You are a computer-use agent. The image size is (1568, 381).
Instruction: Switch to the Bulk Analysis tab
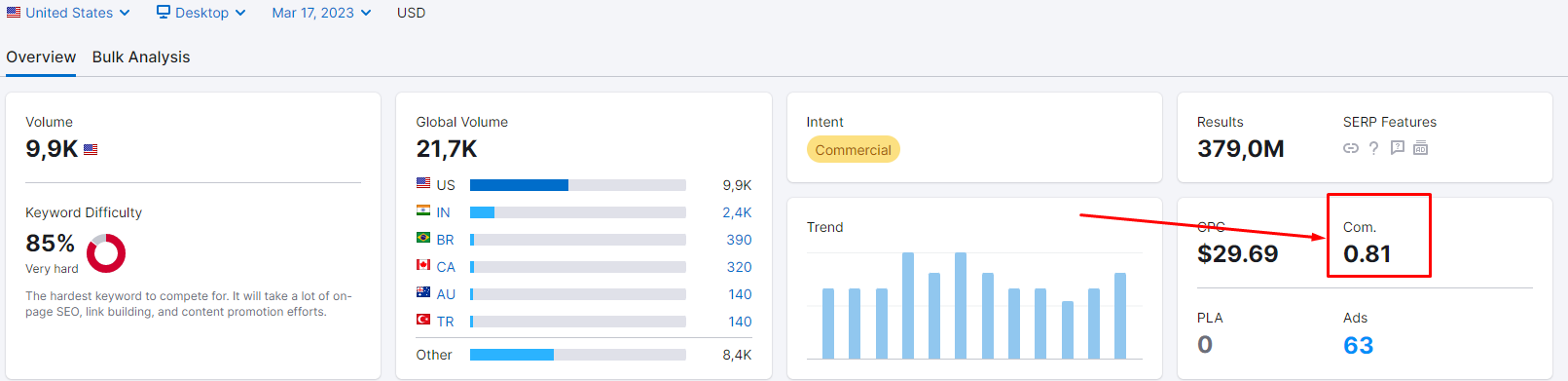pyautogui.click(x=141, y=57)
